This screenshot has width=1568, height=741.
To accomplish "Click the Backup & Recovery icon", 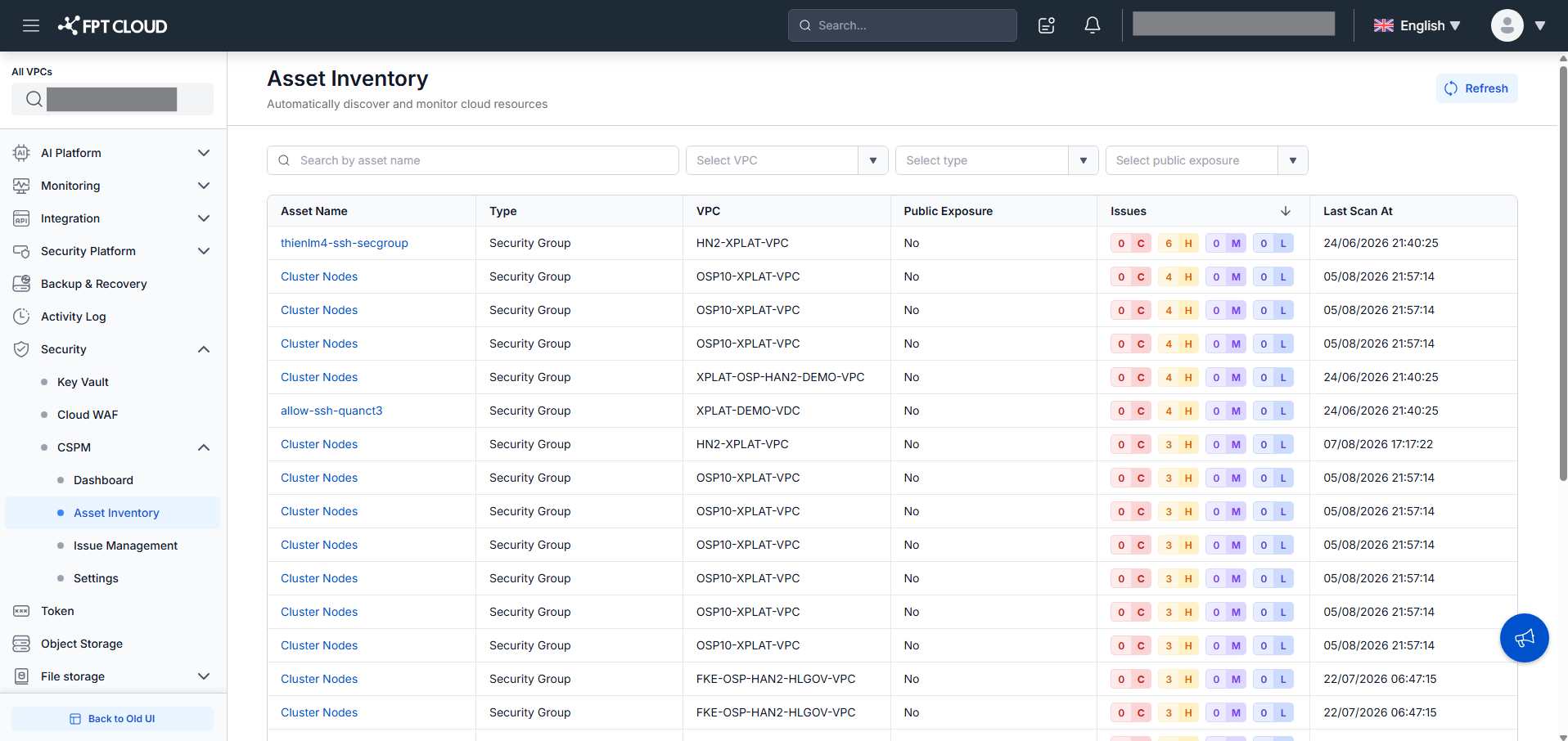I will click(22, 284).
